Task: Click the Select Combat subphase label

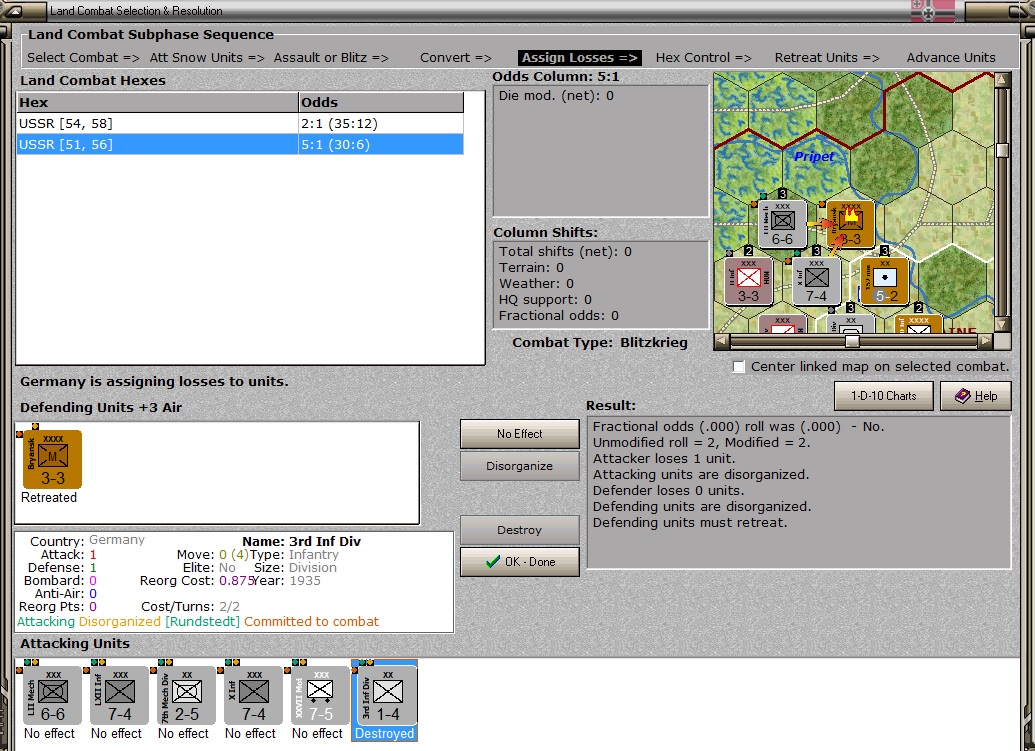Action: 83,57
